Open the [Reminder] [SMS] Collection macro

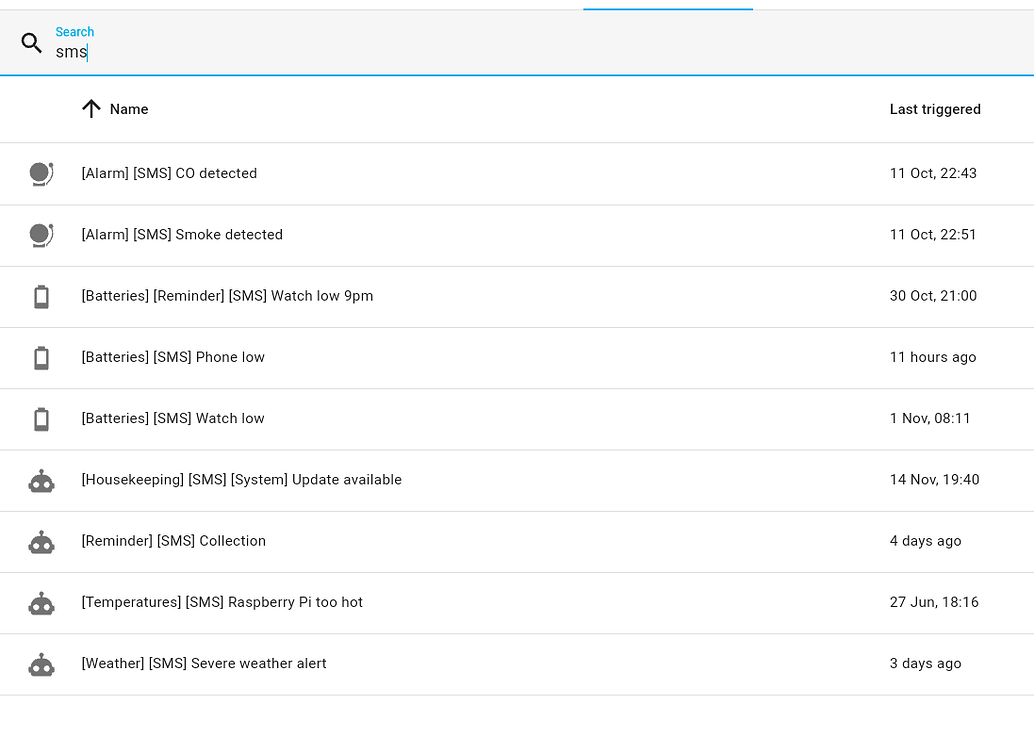point(173,541)
